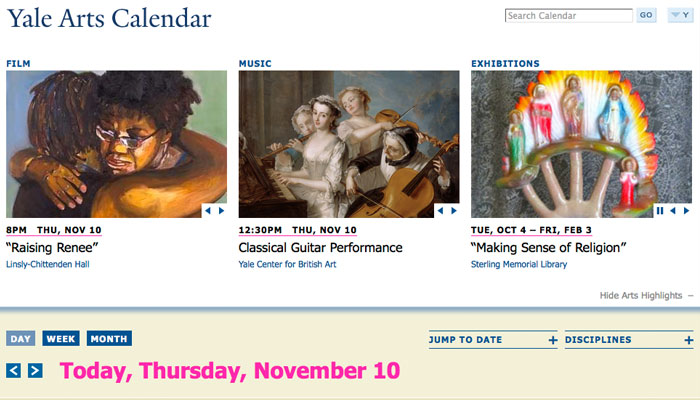Switch to Week view
Screen dimensions: 700x400
point(61,338)
